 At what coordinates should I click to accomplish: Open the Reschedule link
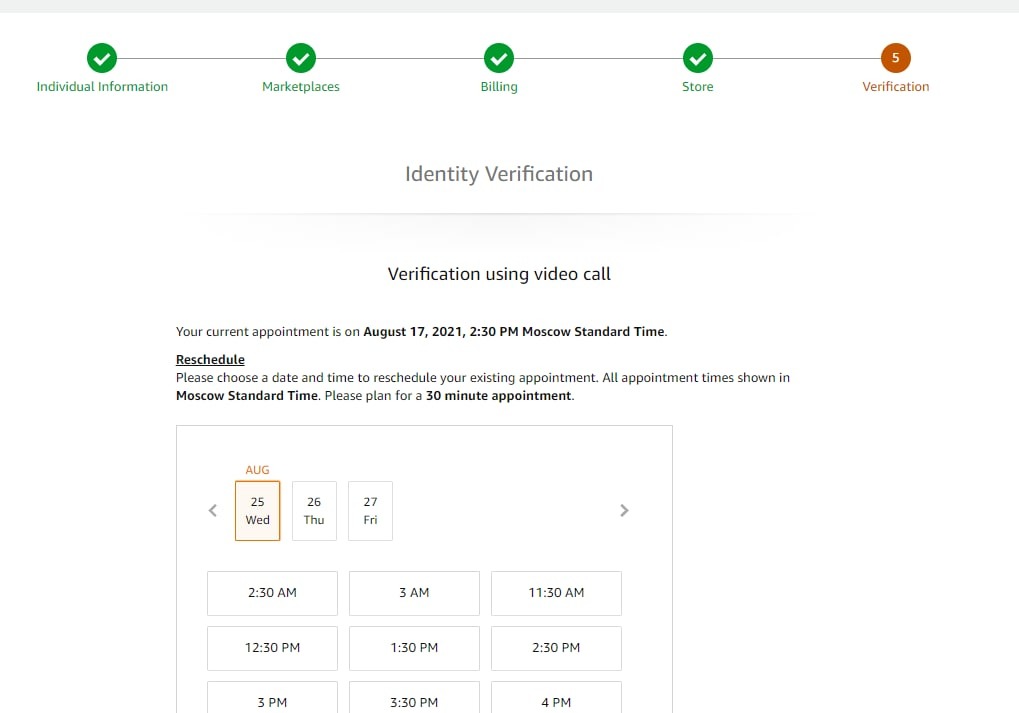(x=210, y=359)
